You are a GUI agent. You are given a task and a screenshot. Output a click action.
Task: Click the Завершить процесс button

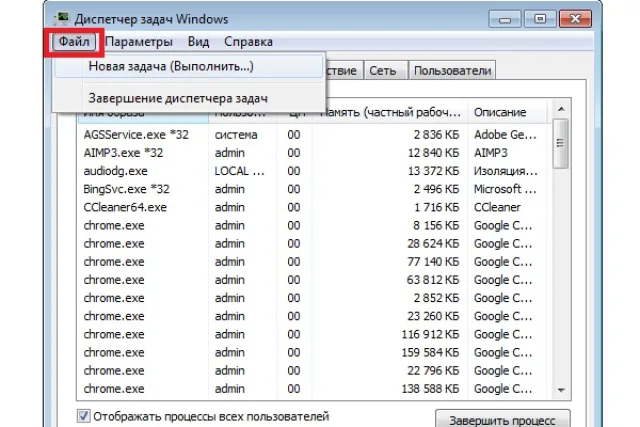(502, 420)
